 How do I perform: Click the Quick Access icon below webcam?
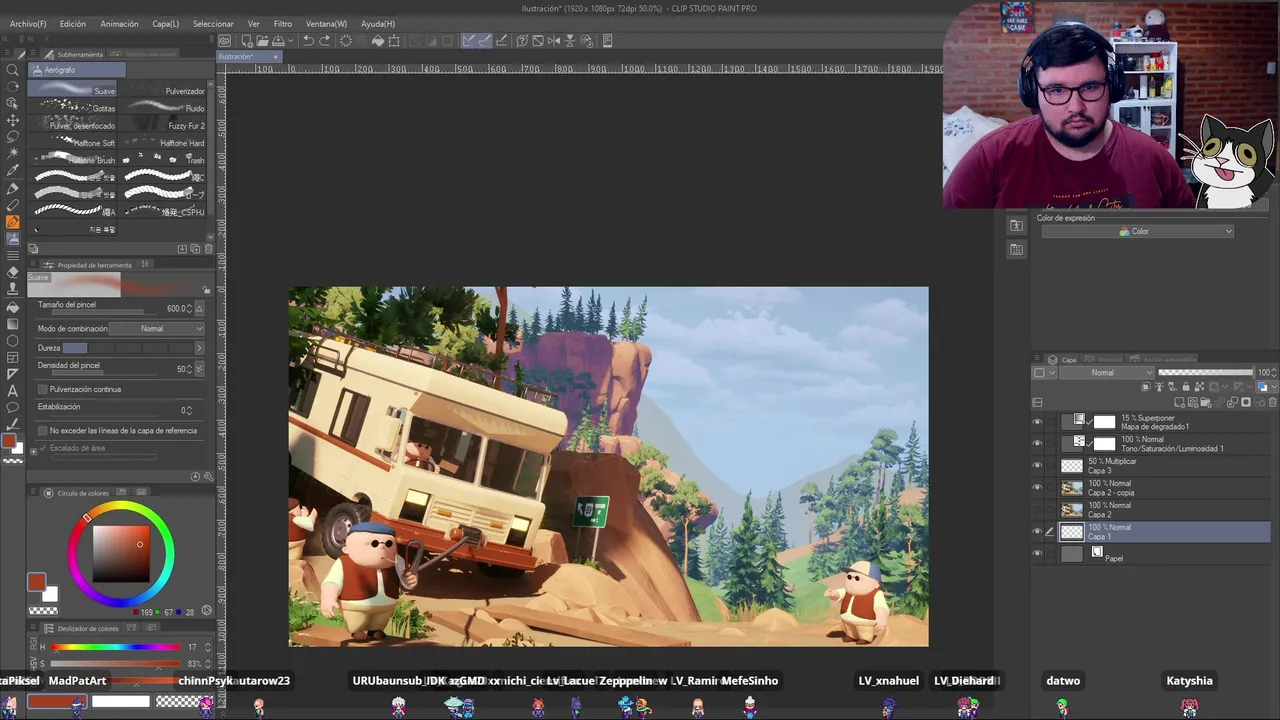1017,226
